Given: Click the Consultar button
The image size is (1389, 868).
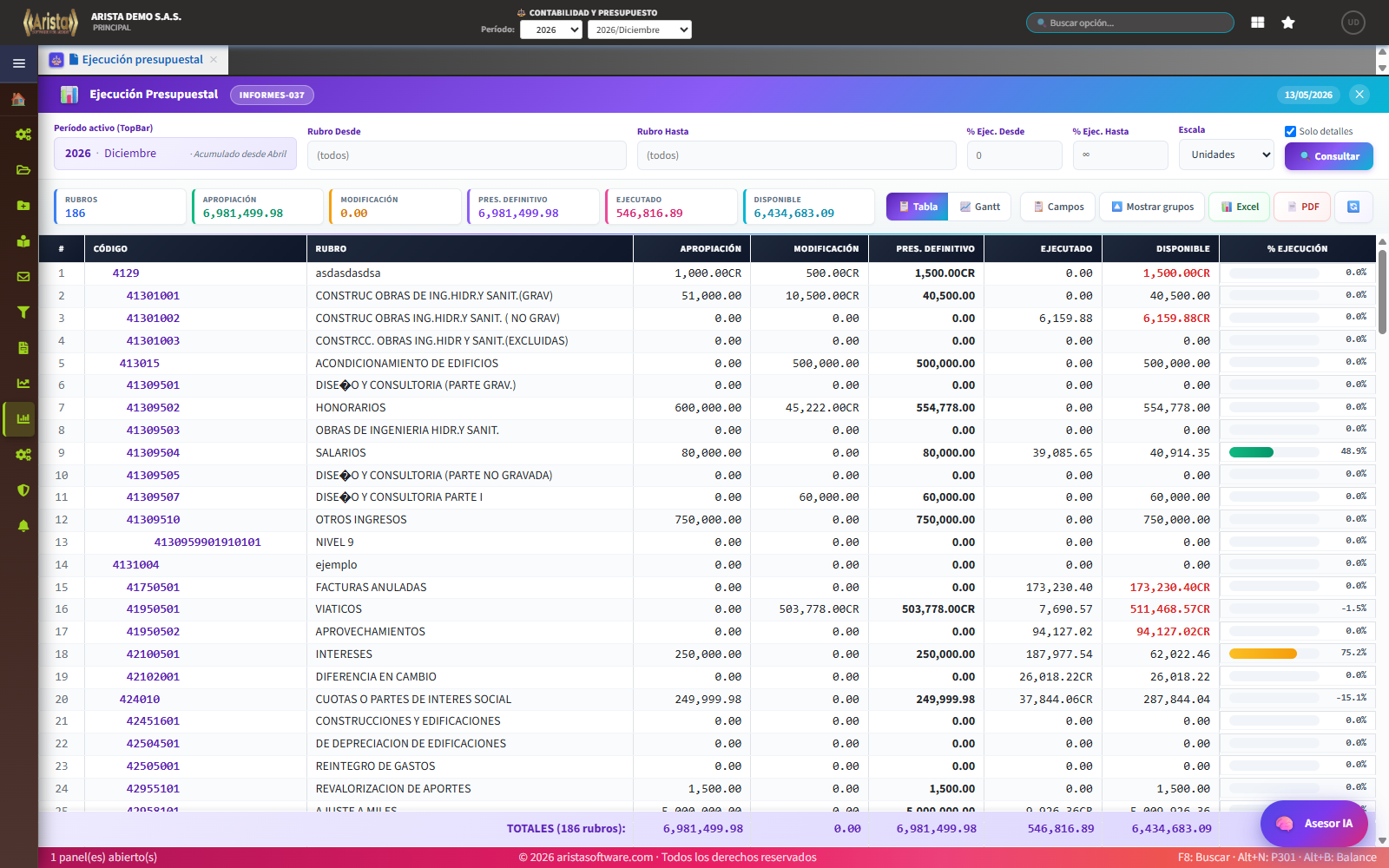Looking at the screenshot, I should pyautogui.click(x=1329, y=156).
